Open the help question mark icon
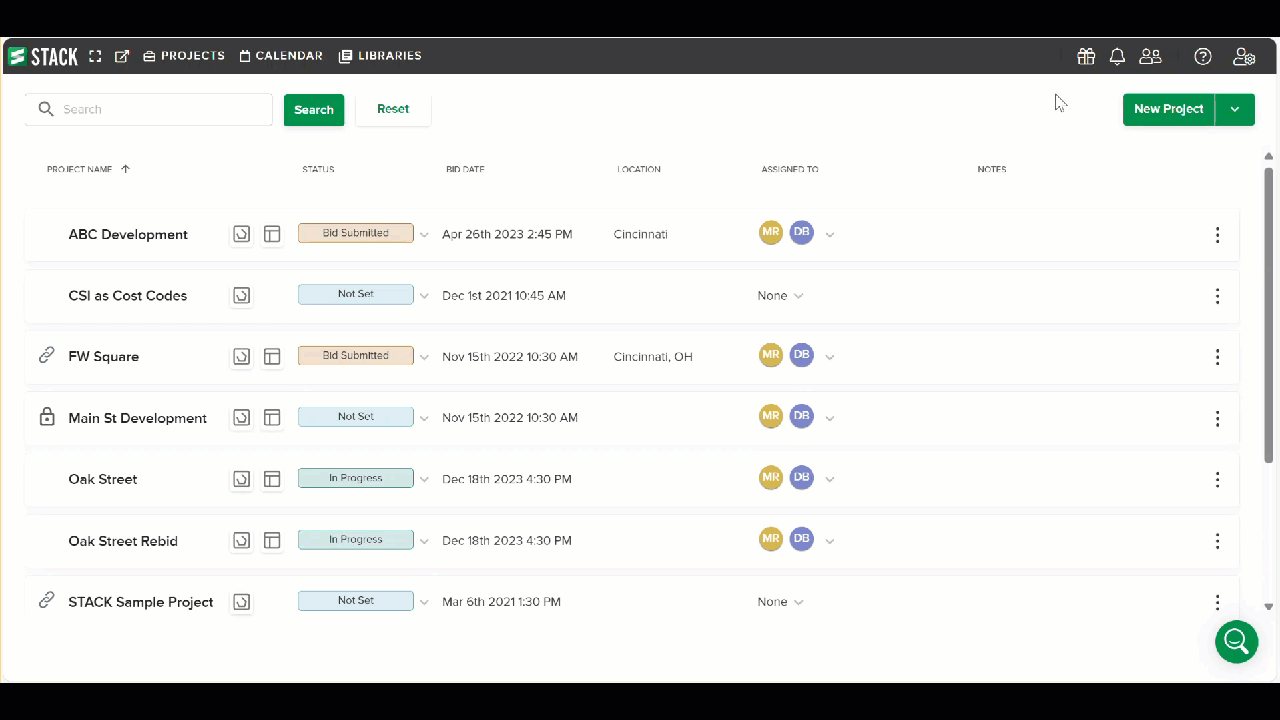Screen dimensions: 1280x720 [x=1203, y=57]
